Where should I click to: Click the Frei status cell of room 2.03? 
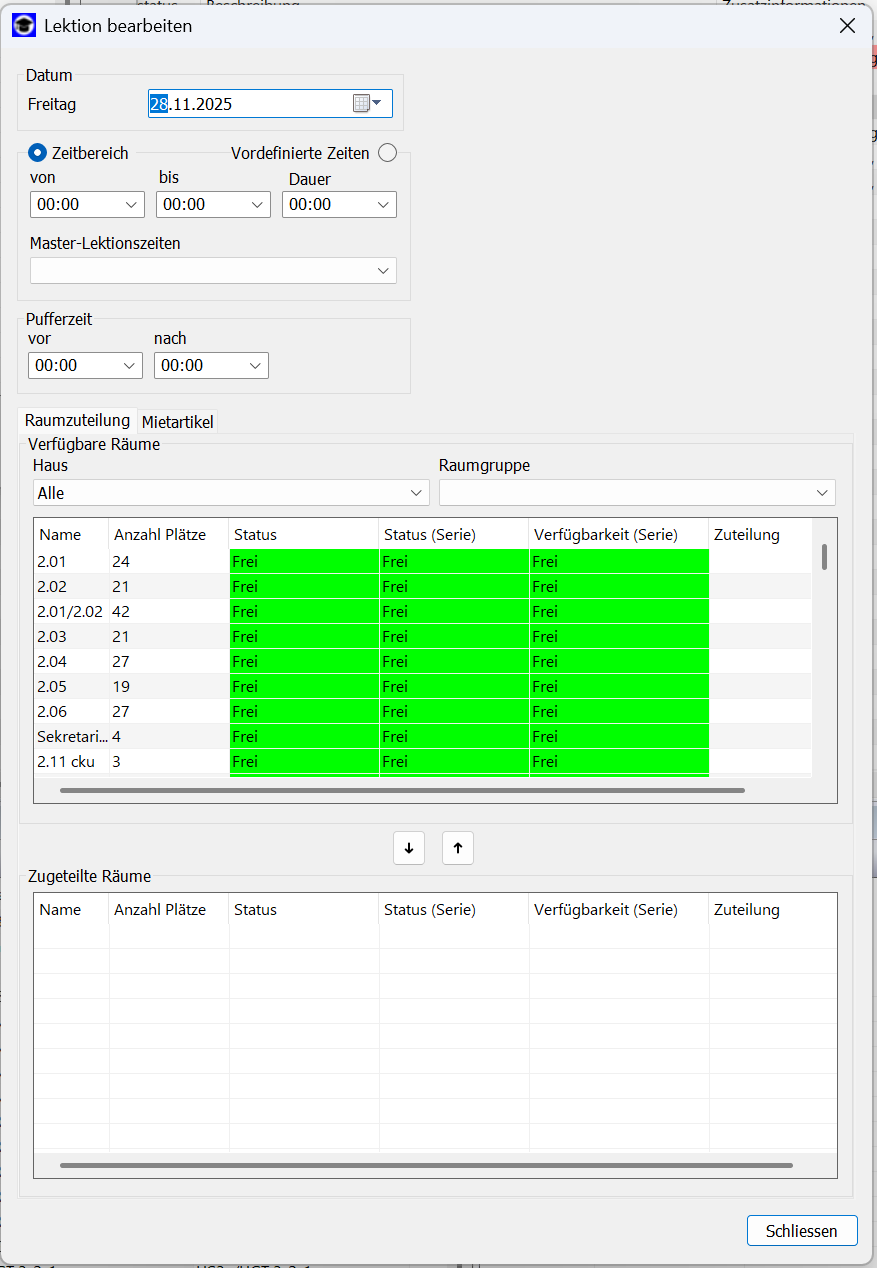point(304,636)
